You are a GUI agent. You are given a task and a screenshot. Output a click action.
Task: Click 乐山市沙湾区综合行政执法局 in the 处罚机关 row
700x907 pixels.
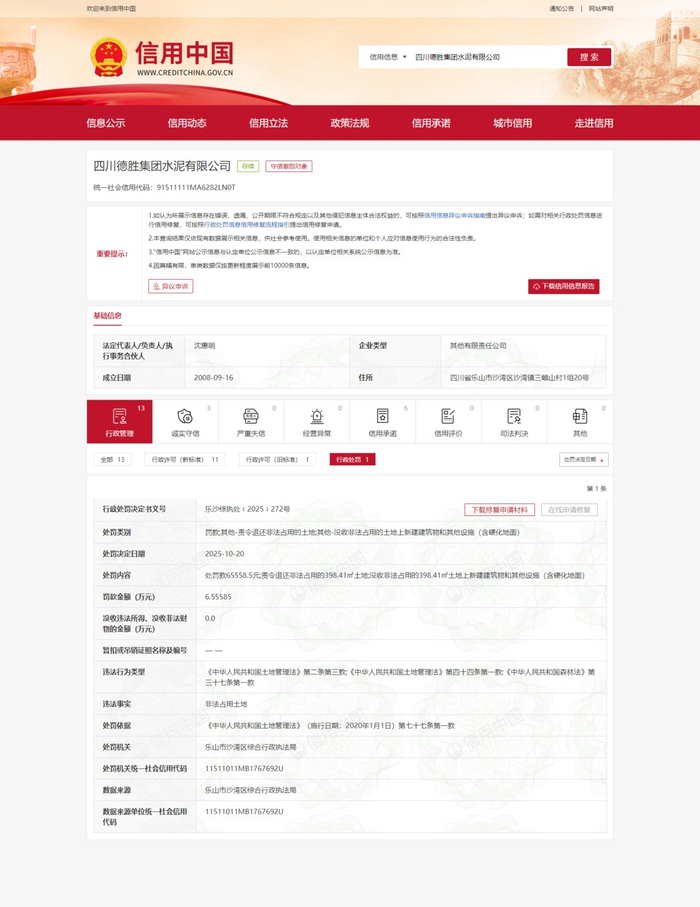(250, 747)
